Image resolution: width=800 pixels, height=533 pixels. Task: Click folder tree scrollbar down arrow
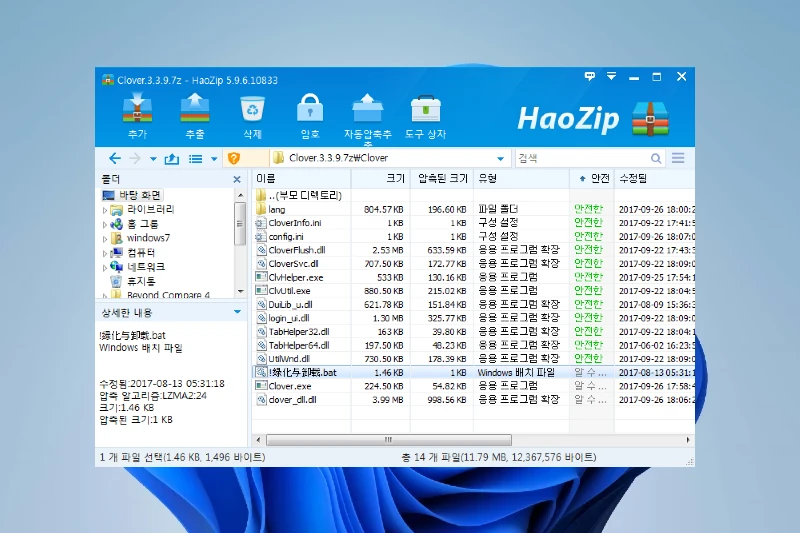[x=241, y=291]
